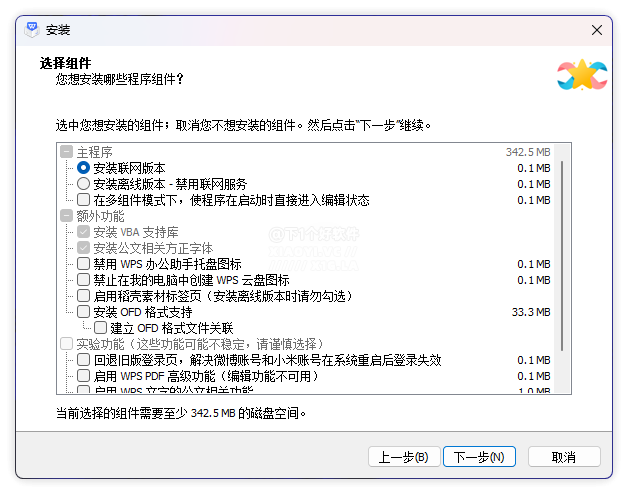This screenshot has height=494, width=628.
Task: Click 取消 button to cancel install
Action: 564,457
